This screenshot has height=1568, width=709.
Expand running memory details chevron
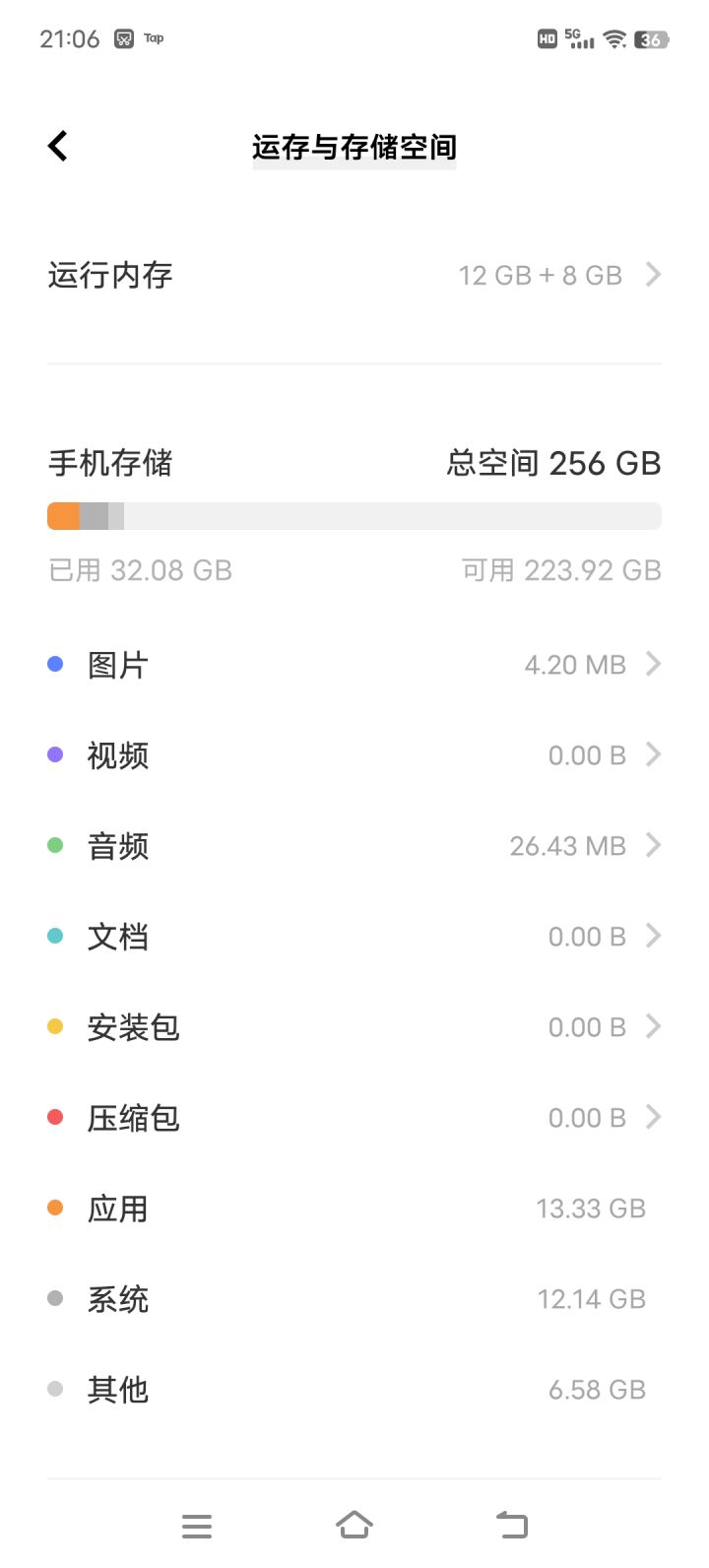click(x=652, y=275)
